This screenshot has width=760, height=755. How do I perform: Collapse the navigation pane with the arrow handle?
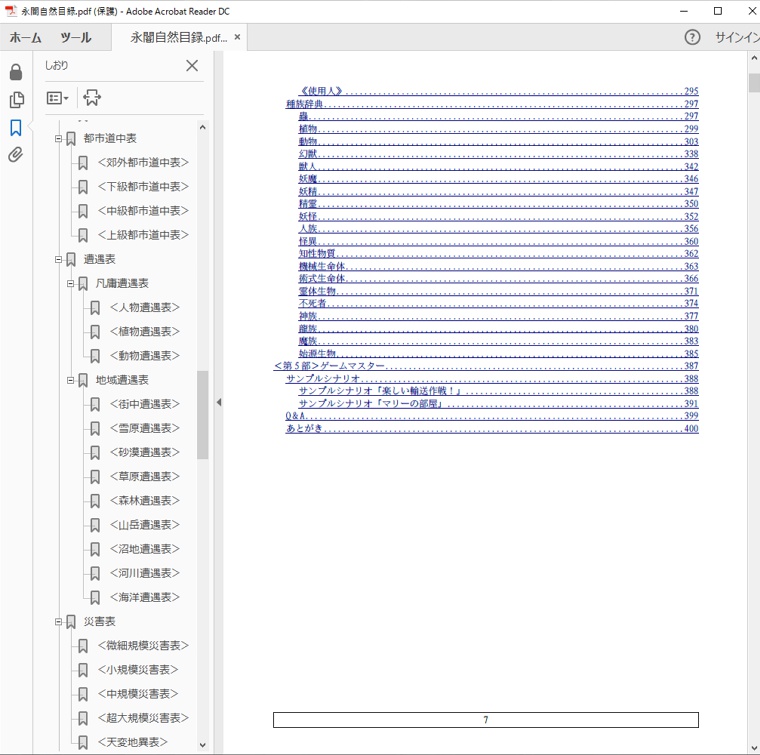tap(219, 402)
